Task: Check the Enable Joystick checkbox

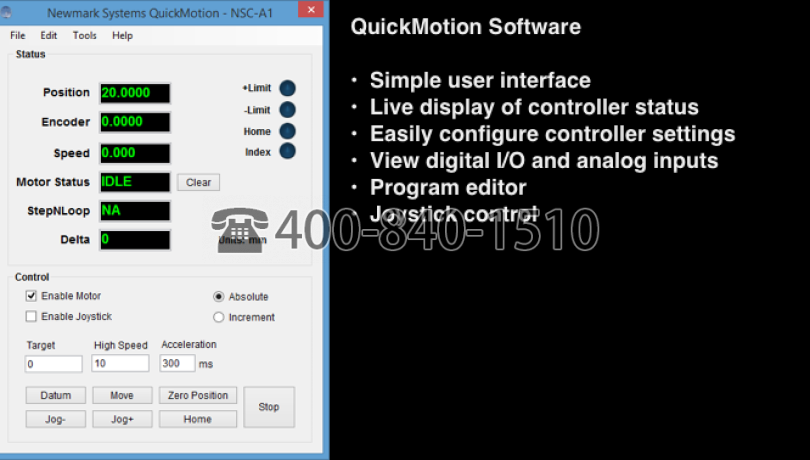Action: tap(31, 316)
